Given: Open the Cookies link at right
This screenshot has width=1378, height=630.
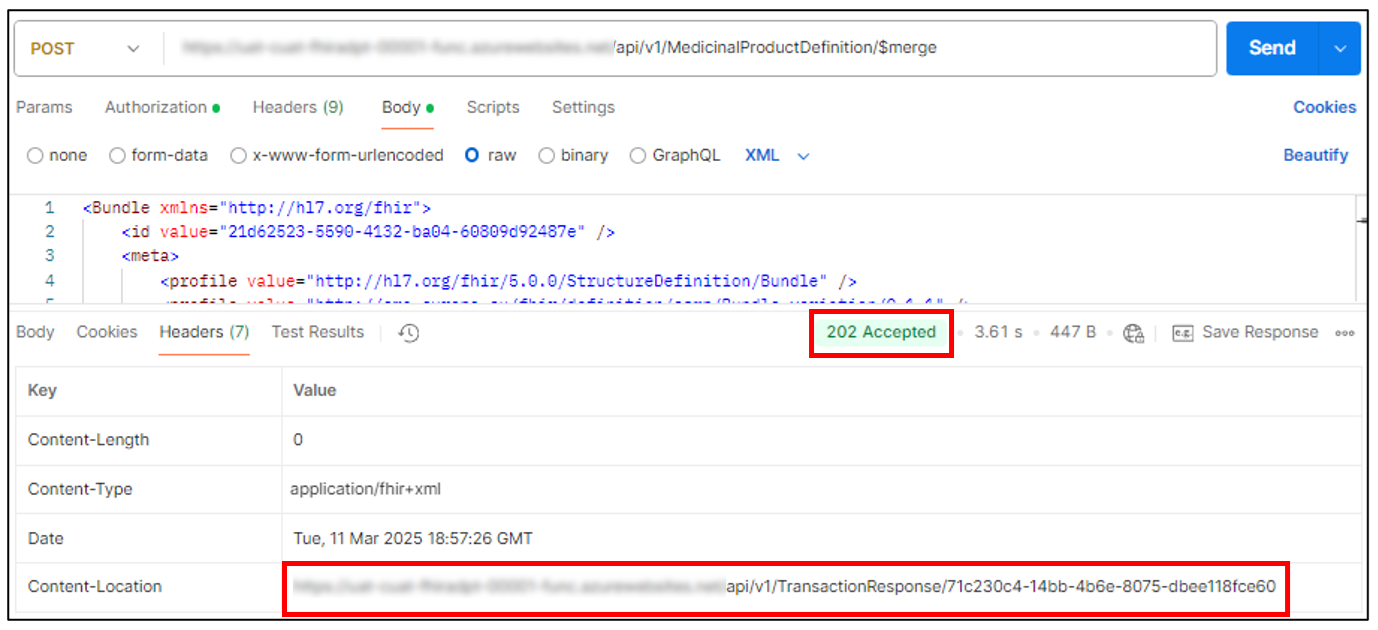Looking at the screenshot, I should [x=1324, y=107].
